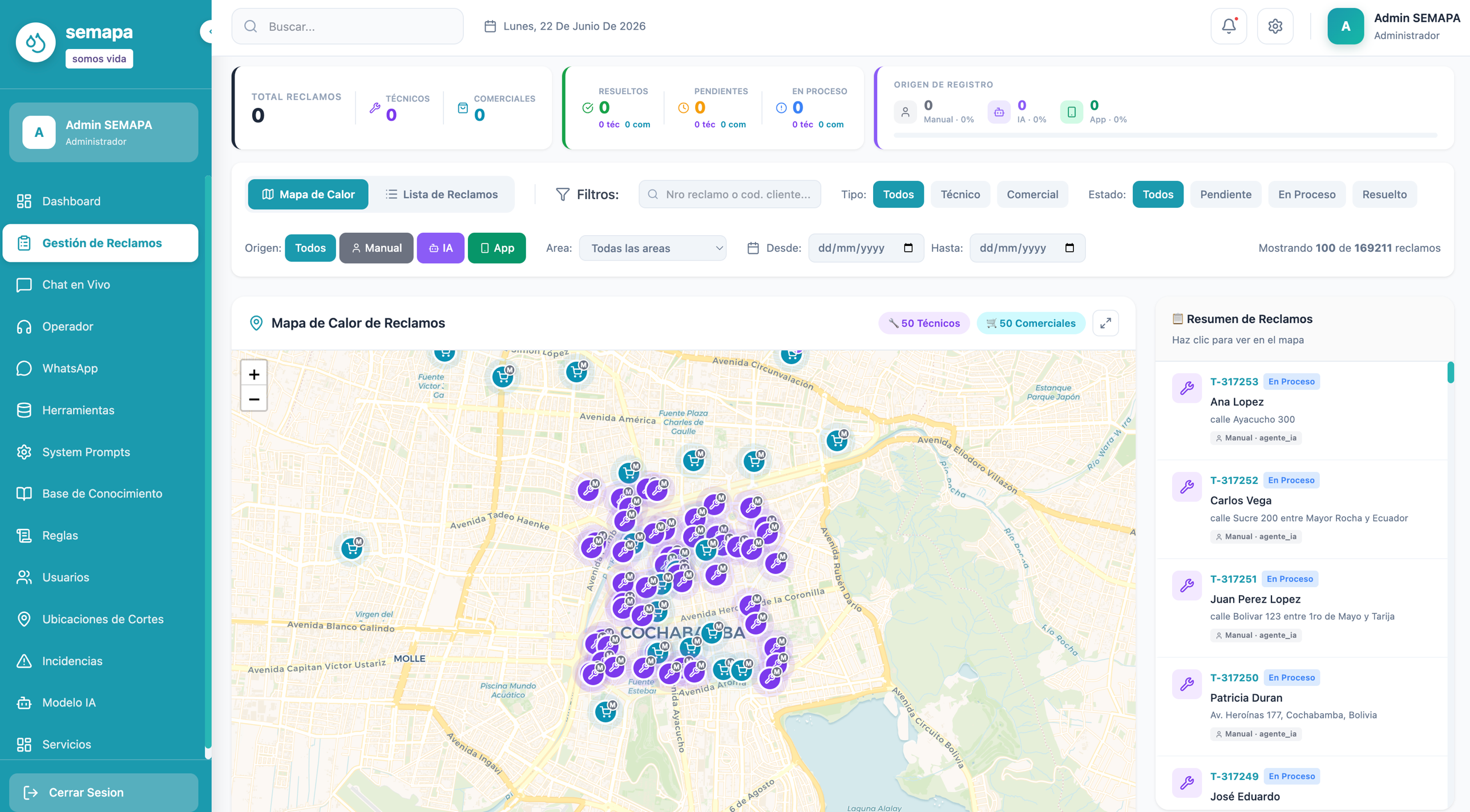Viewport: 1470px width, 812px height.
Task: Open the Area dropdown 'Todas las areas'
Action: pos(653,248)
